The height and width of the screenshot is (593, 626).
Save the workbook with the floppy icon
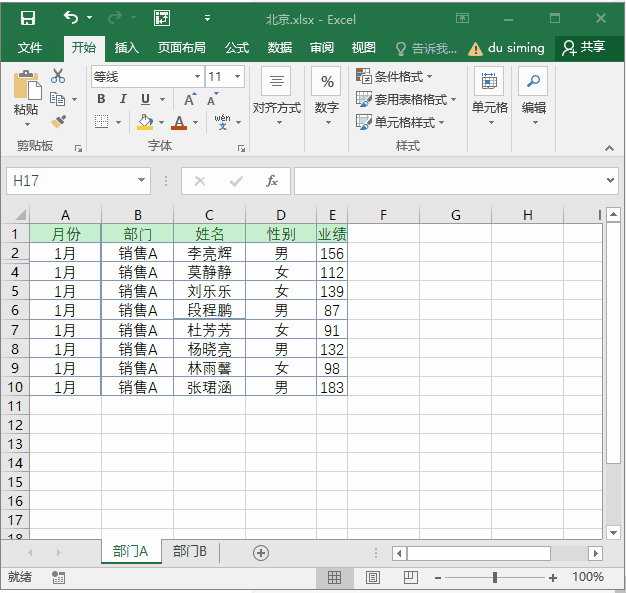(x=28, y=18)
